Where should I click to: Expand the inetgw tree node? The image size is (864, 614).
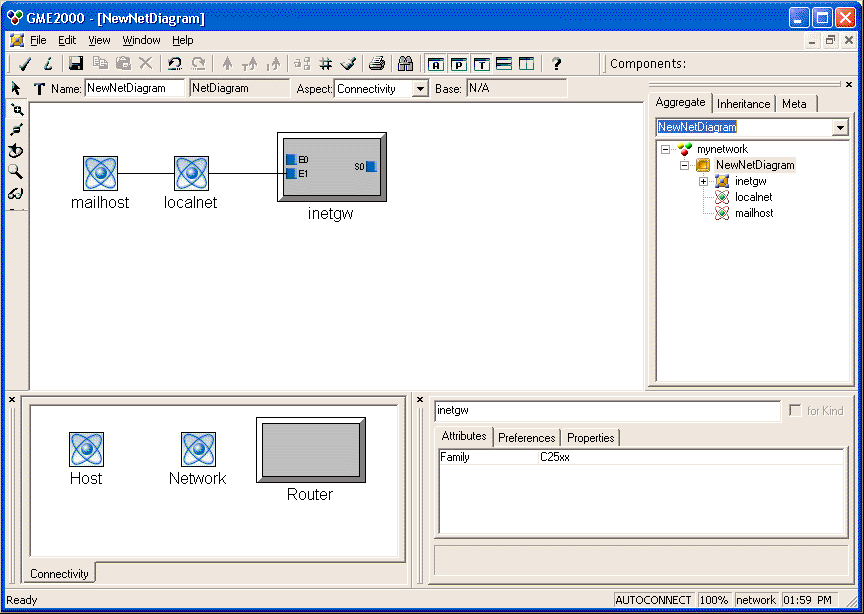704,181
